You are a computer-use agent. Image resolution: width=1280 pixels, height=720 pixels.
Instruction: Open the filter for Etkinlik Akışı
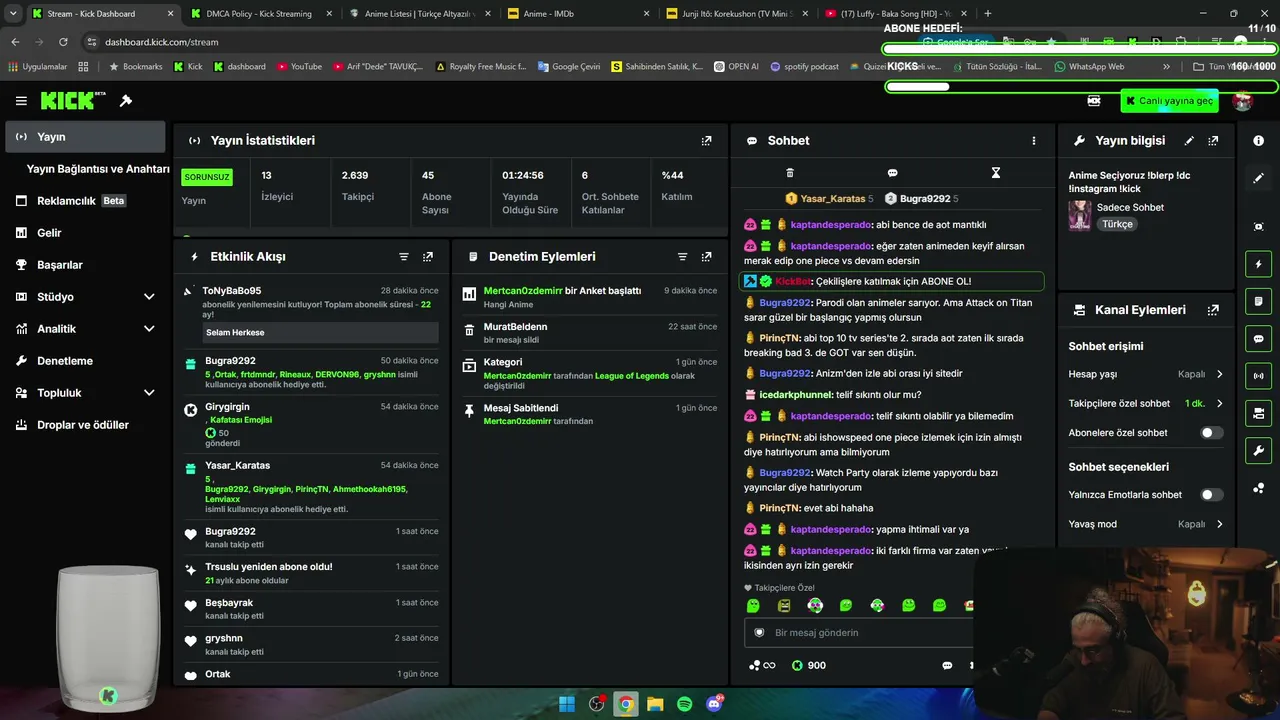[404, 257]
